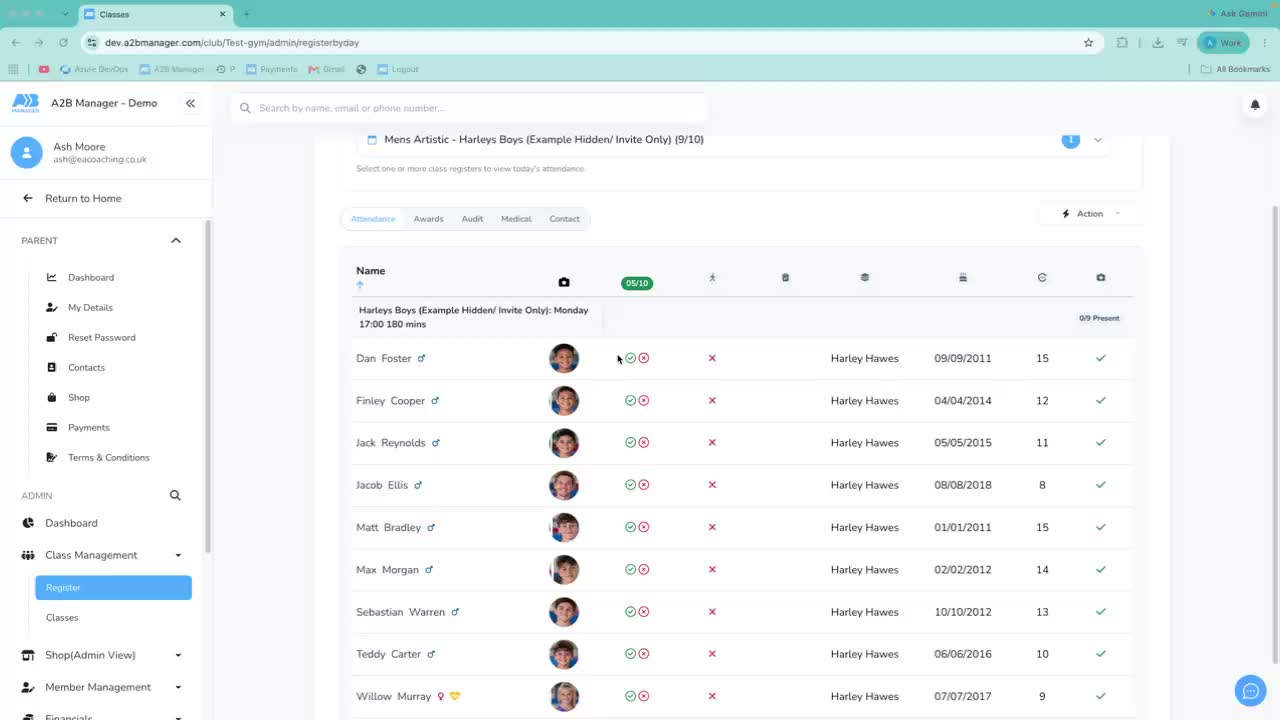This screenshot has width=1280, height=720.
Task: Click the camera icon in the Name header
Action: click(x=564, y=283)
